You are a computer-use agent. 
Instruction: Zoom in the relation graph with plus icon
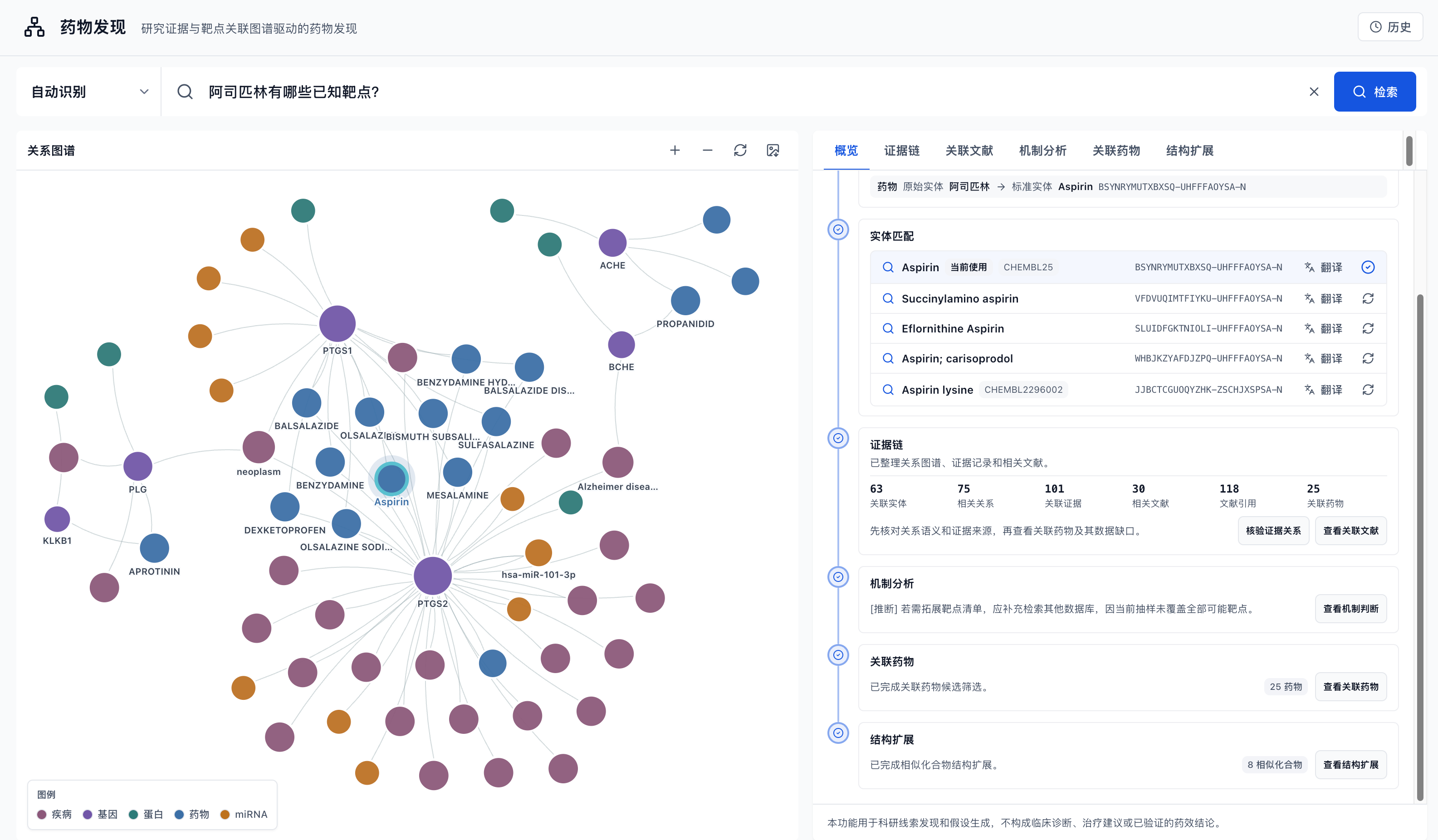point(675,150)
